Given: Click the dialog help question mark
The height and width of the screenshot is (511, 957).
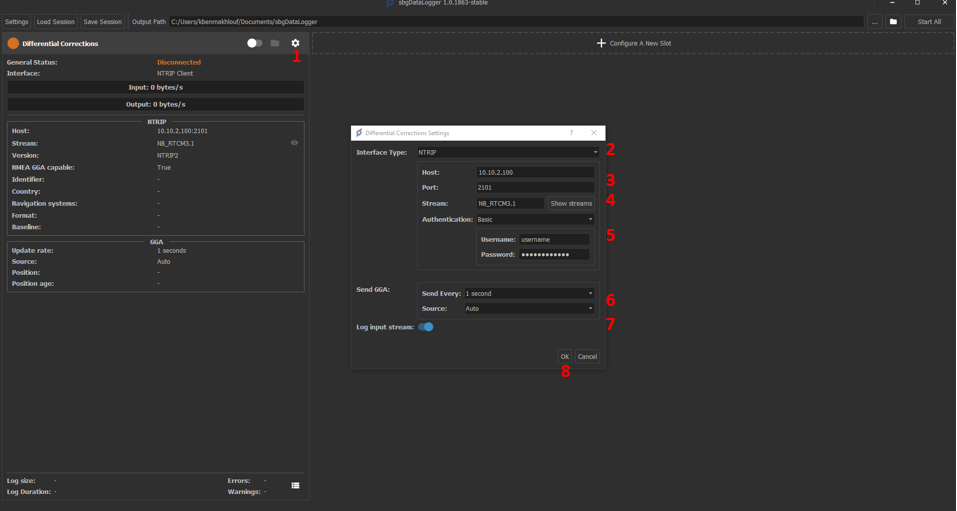Looking at the screenshot, I should 571,133.
